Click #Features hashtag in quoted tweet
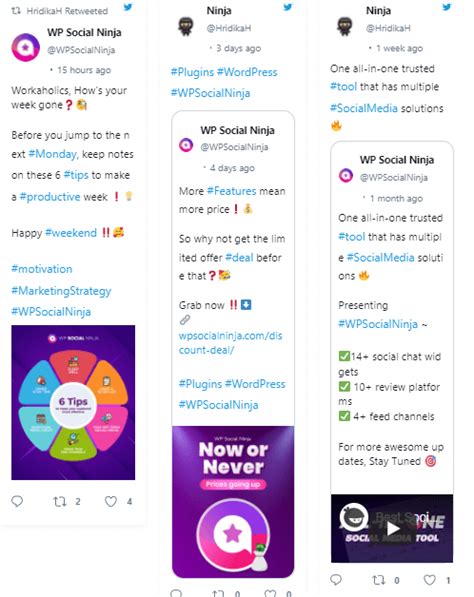This screenshot has height=597, width=474. click(x=231, y=191)
